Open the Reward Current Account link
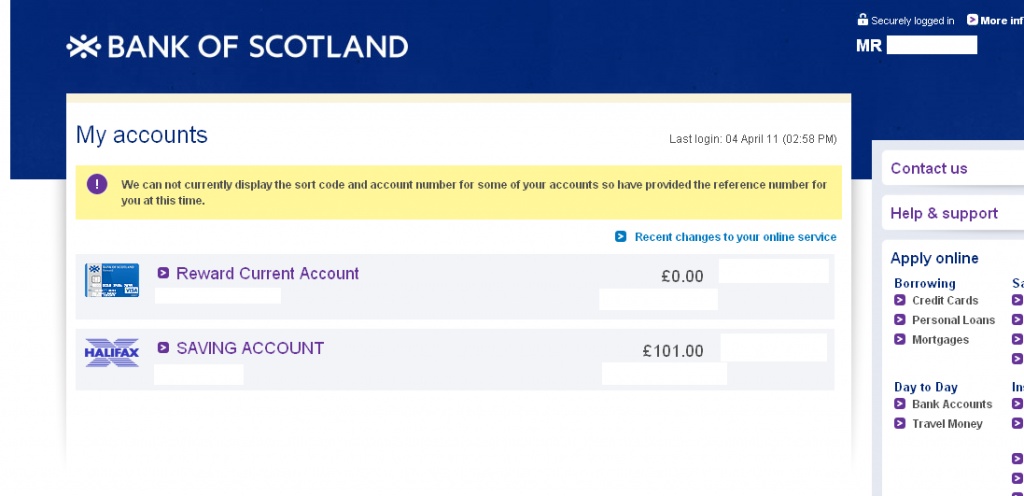 (267, 274)
